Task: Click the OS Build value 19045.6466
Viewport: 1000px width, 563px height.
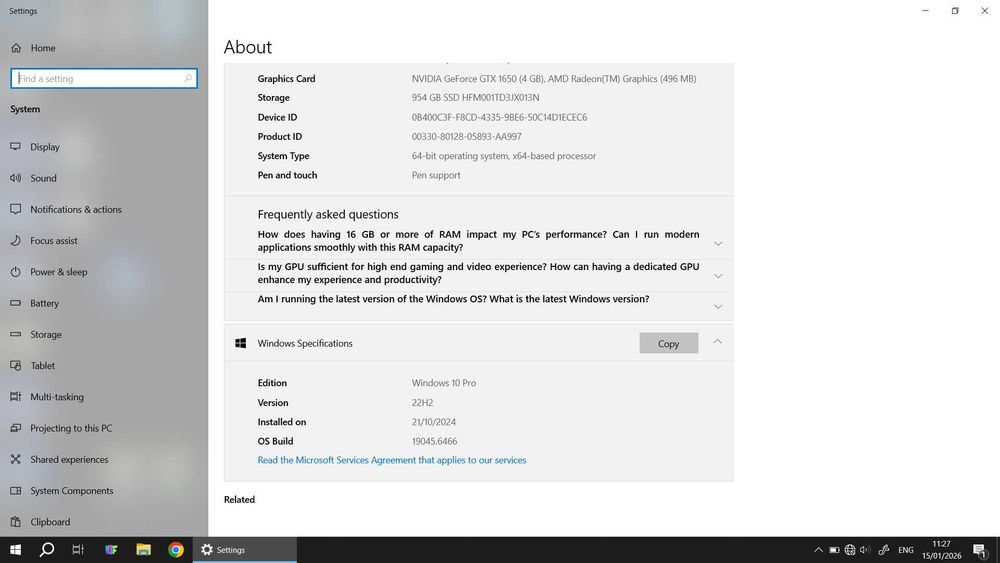Action: 434,441
